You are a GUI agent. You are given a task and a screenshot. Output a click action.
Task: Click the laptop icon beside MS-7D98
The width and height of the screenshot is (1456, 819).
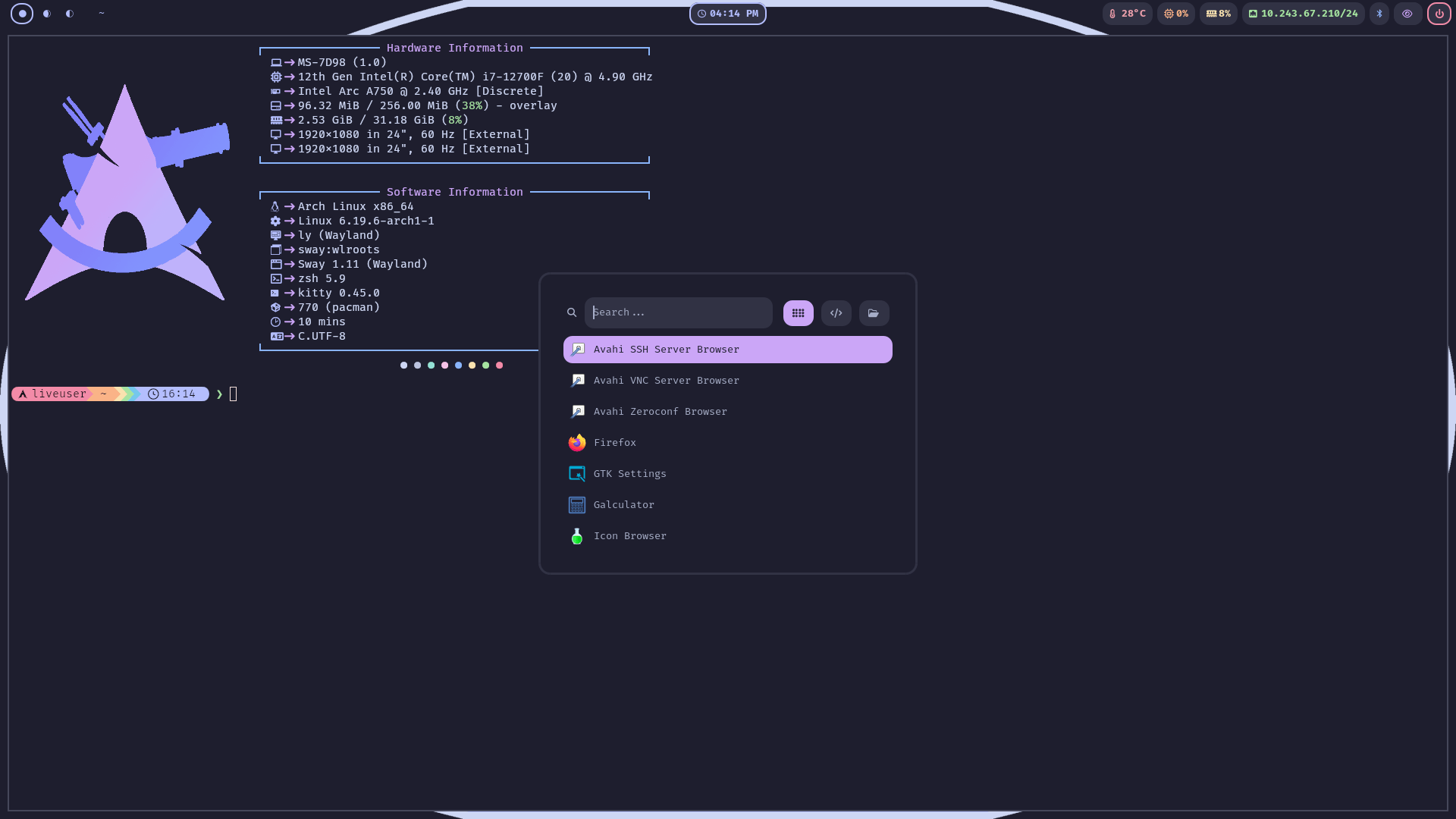coord(276,63)
